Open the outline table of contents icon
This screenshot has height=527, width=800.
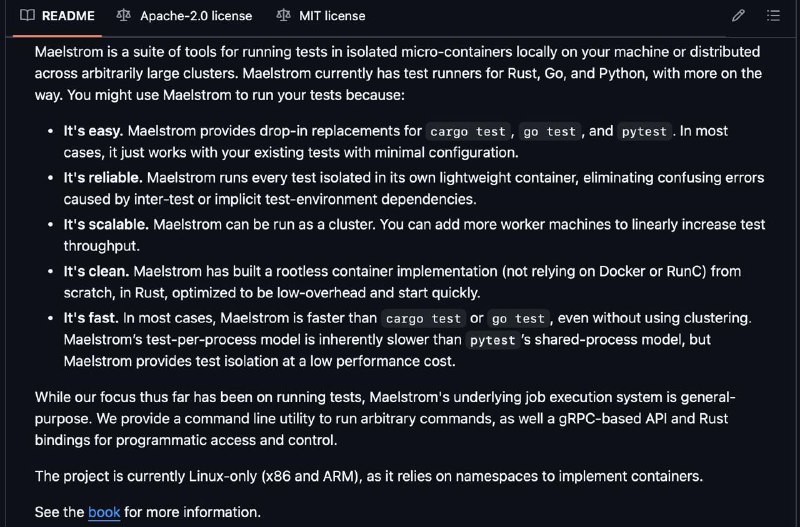(x=773, y=16)
